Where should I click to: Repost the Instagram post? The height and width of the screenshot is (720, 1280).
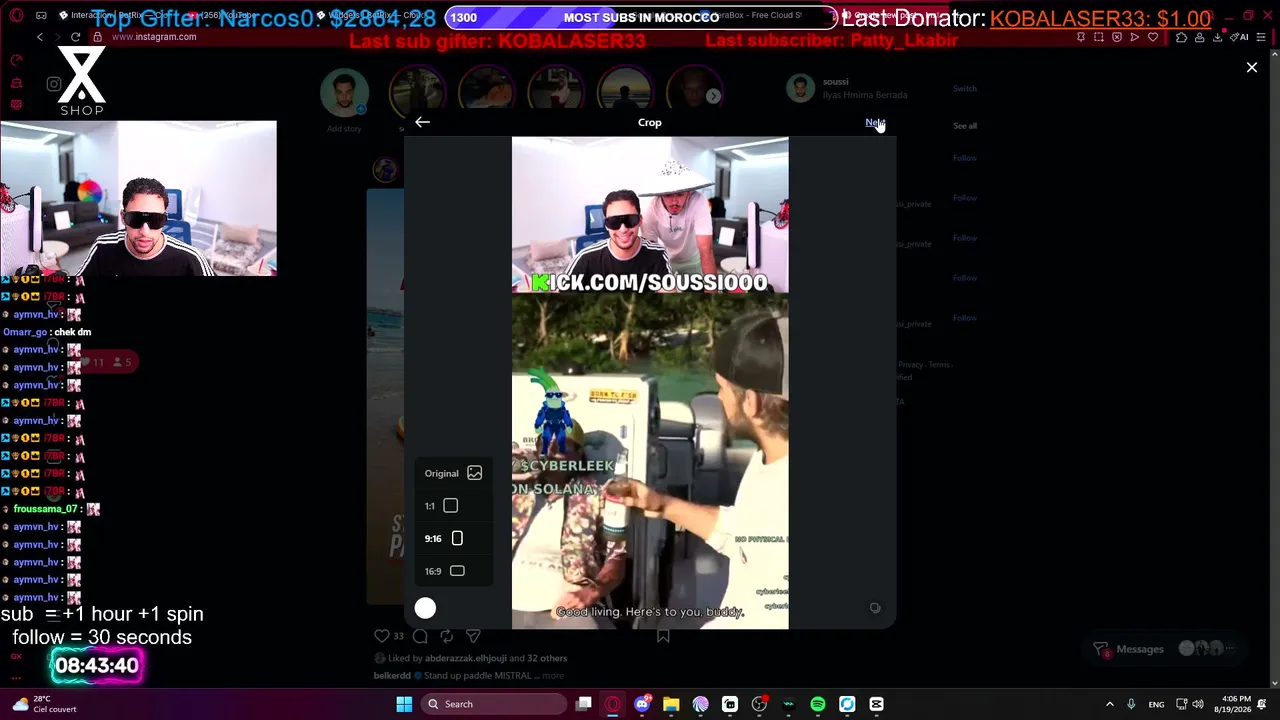point(446,636)
